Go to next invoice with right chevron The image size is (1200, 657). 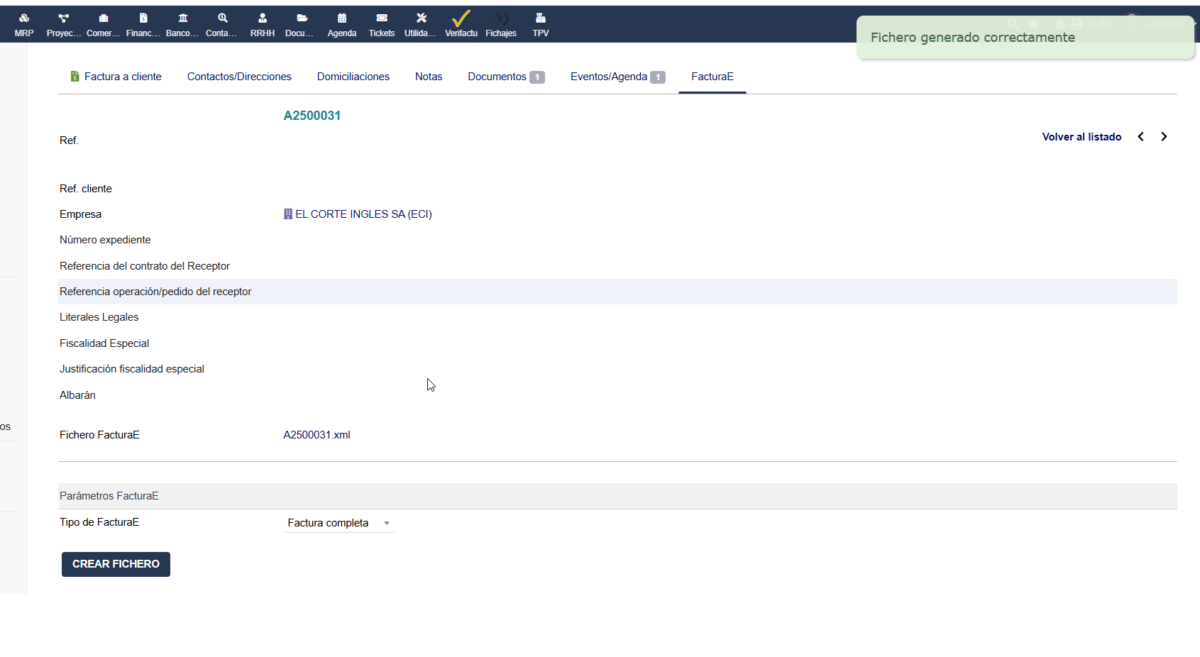[1164, 137]
